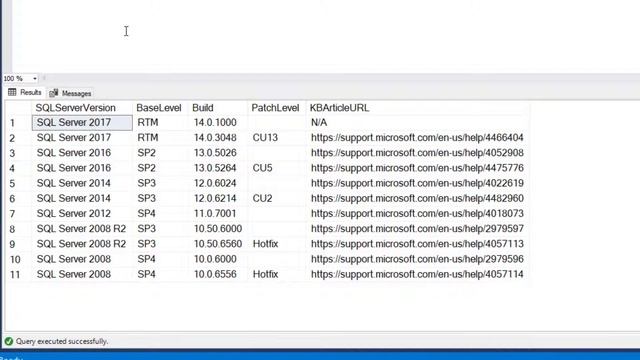Select build 13.0.5026 cell
Screen dimensions: 640x360
218,153
